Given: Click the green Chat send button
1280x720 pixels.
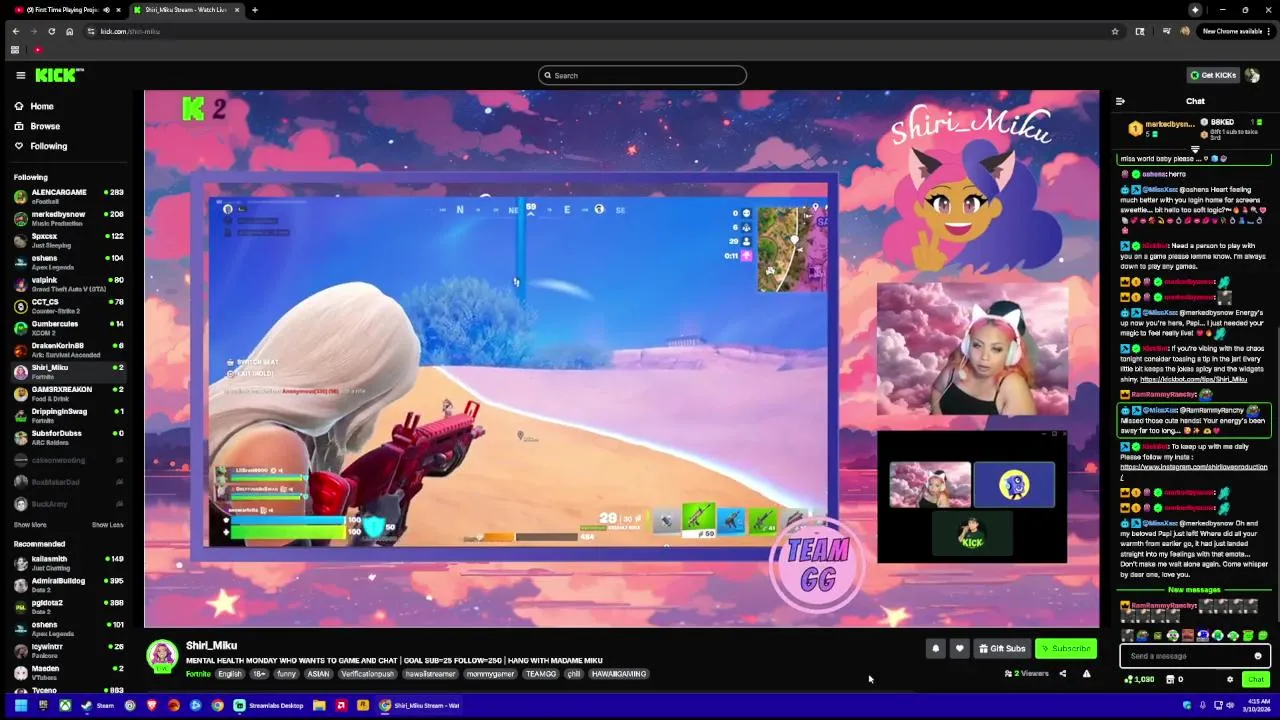Looking at the screenshot, I should pyautogui.click(x=1256, y=680).
